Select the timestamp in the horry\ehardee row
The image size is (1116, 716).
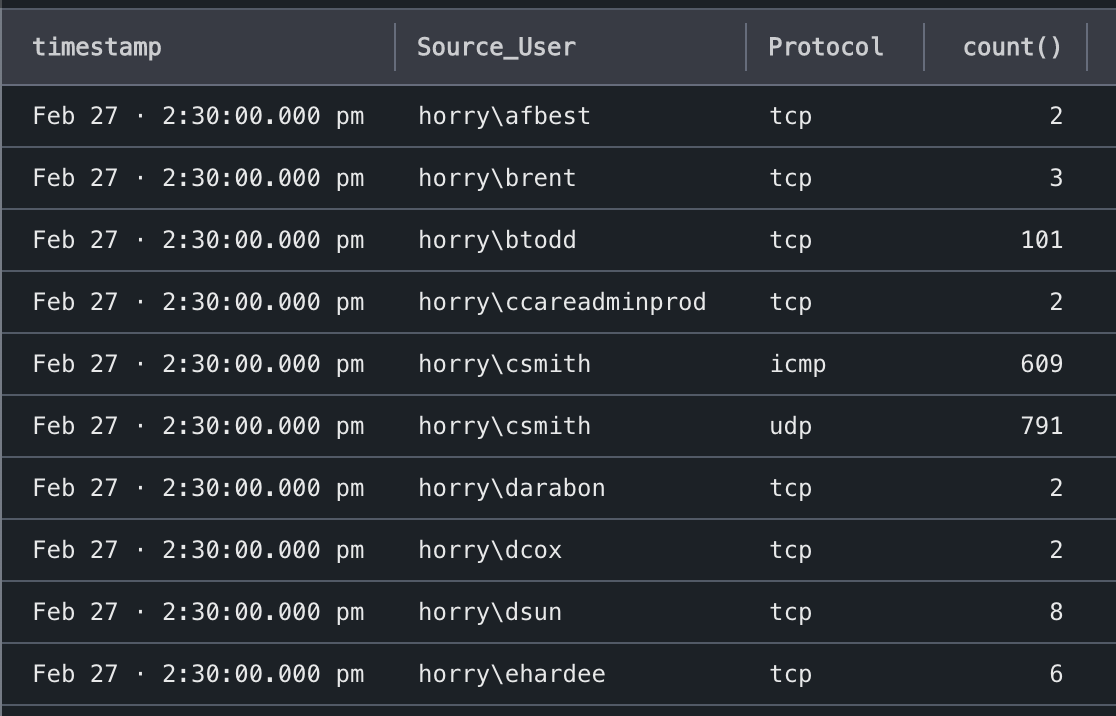(199, 673)
